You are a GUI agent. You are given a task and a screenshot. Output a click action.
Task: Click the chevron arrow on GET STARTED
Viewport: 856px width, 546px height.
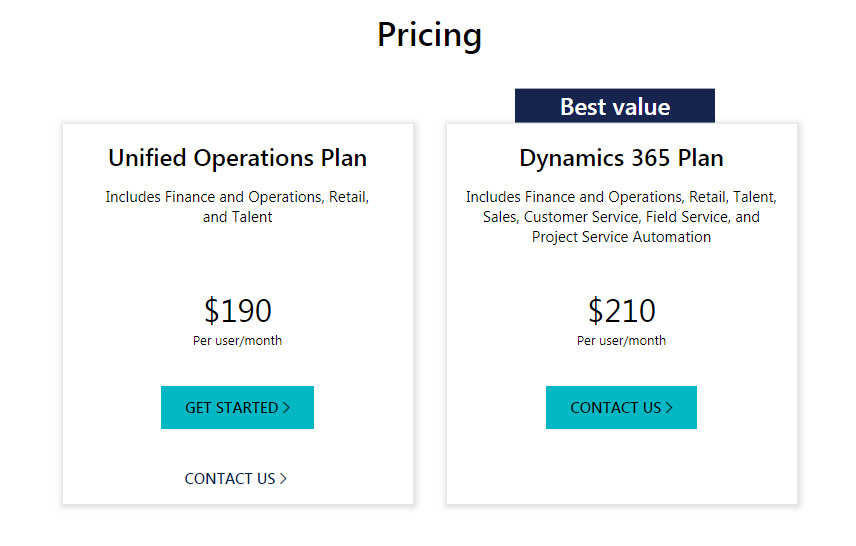tap(286, 407)
